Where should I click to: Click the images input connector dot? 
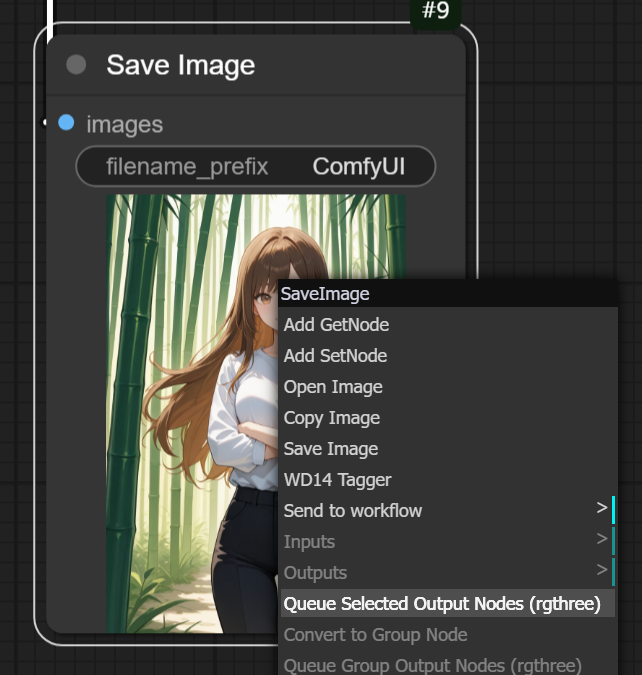click(x=66, y=122)
